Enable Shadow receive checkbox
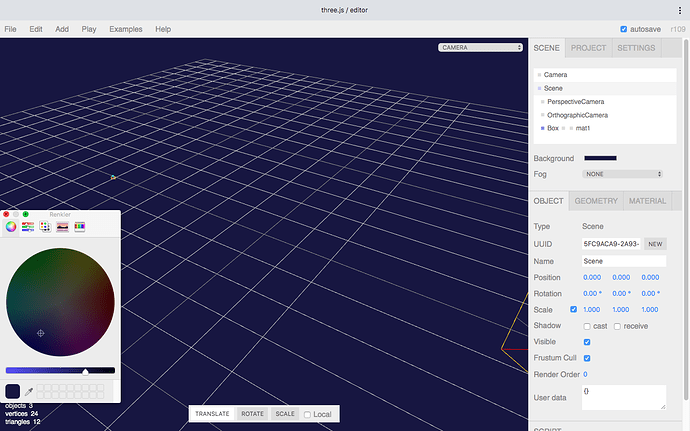690x431 pixels. [x=617, y=326]
